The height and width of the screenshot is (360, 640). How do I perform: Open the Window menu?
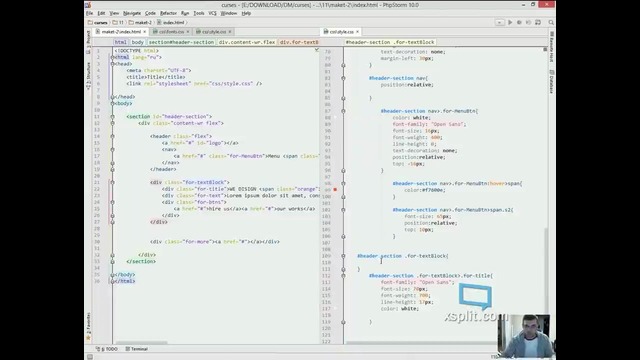229,13
